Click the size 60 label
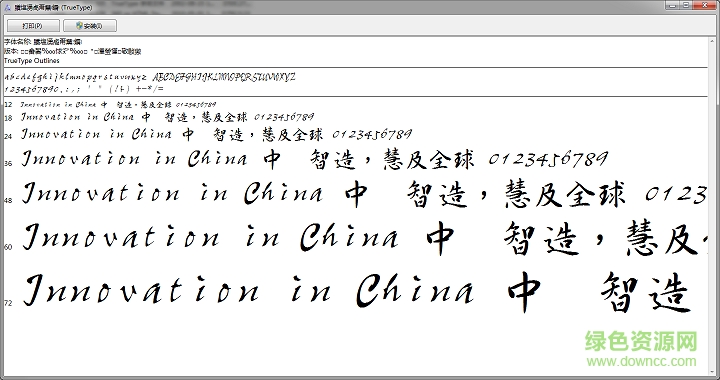This screenshot has height=380, width=720. tap(8, 247)
